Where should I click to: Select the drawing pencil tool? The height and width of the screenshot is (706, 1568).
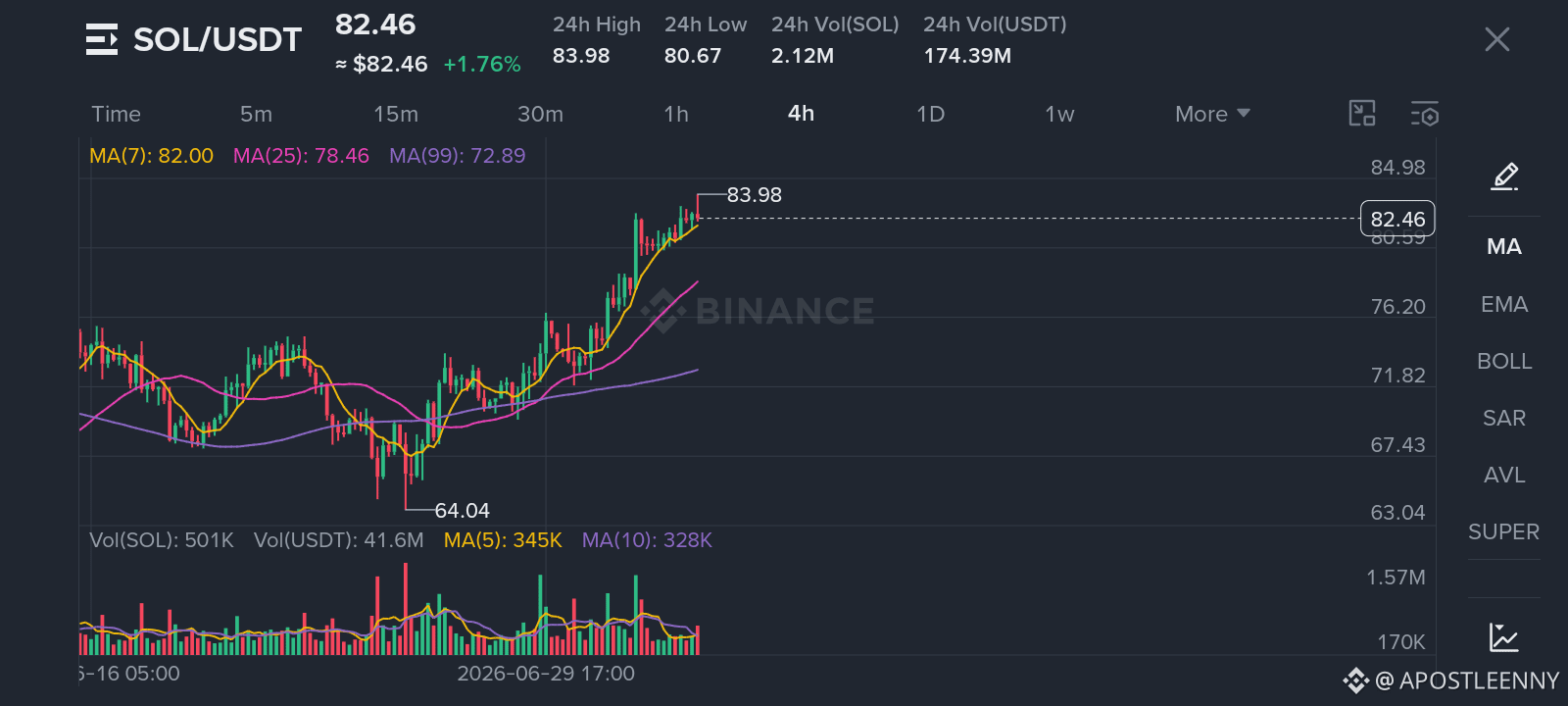(x=1504, y=176)
